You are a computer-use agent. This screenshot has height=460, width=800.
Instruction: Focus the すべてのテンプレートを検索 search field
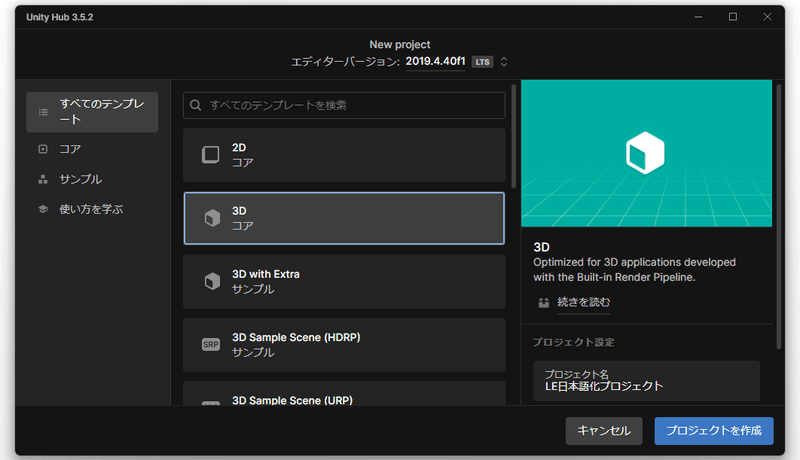tap(344, 105)
